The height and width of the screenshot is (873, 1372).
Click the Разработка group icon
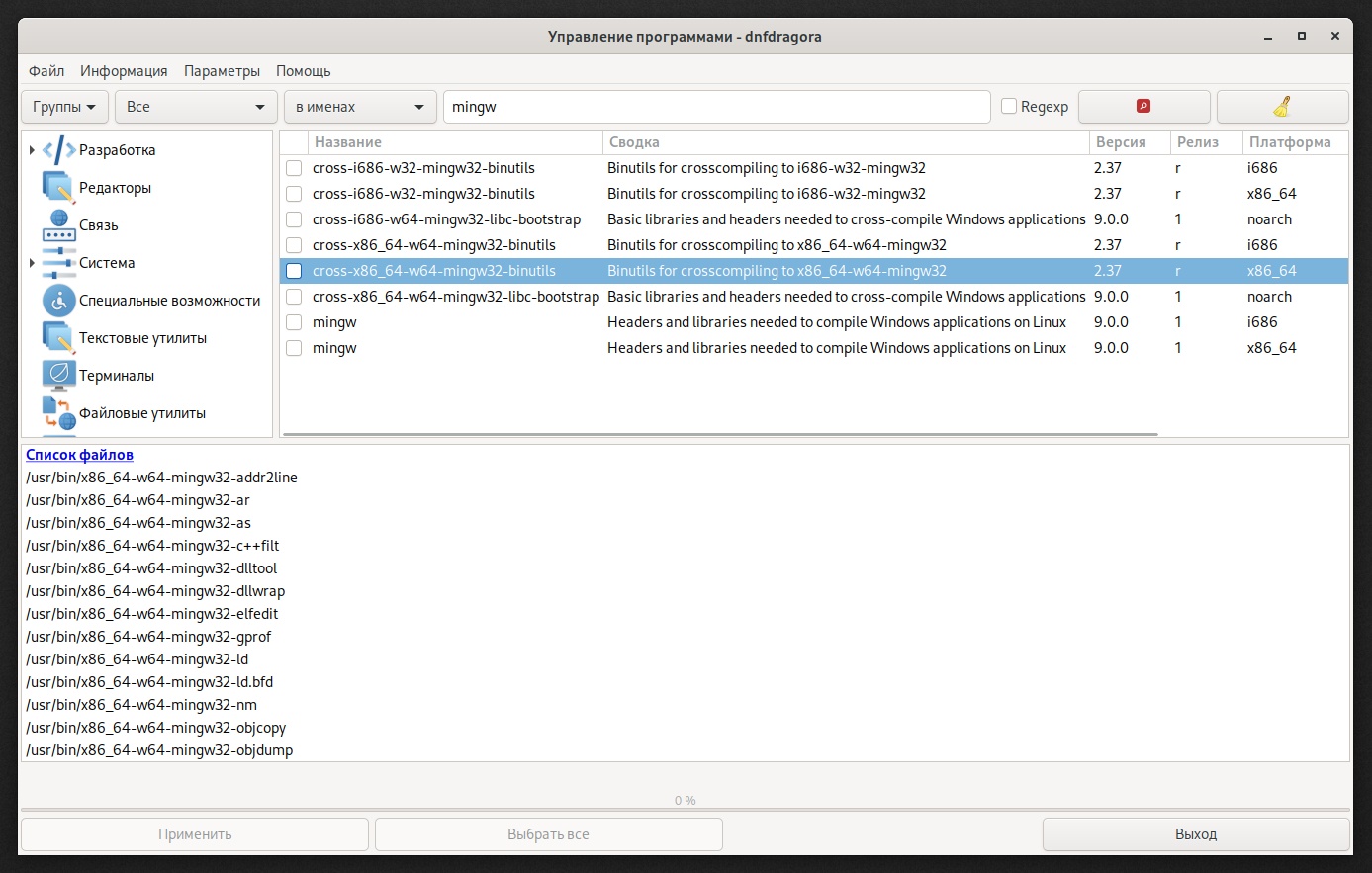tap(59, 150)
